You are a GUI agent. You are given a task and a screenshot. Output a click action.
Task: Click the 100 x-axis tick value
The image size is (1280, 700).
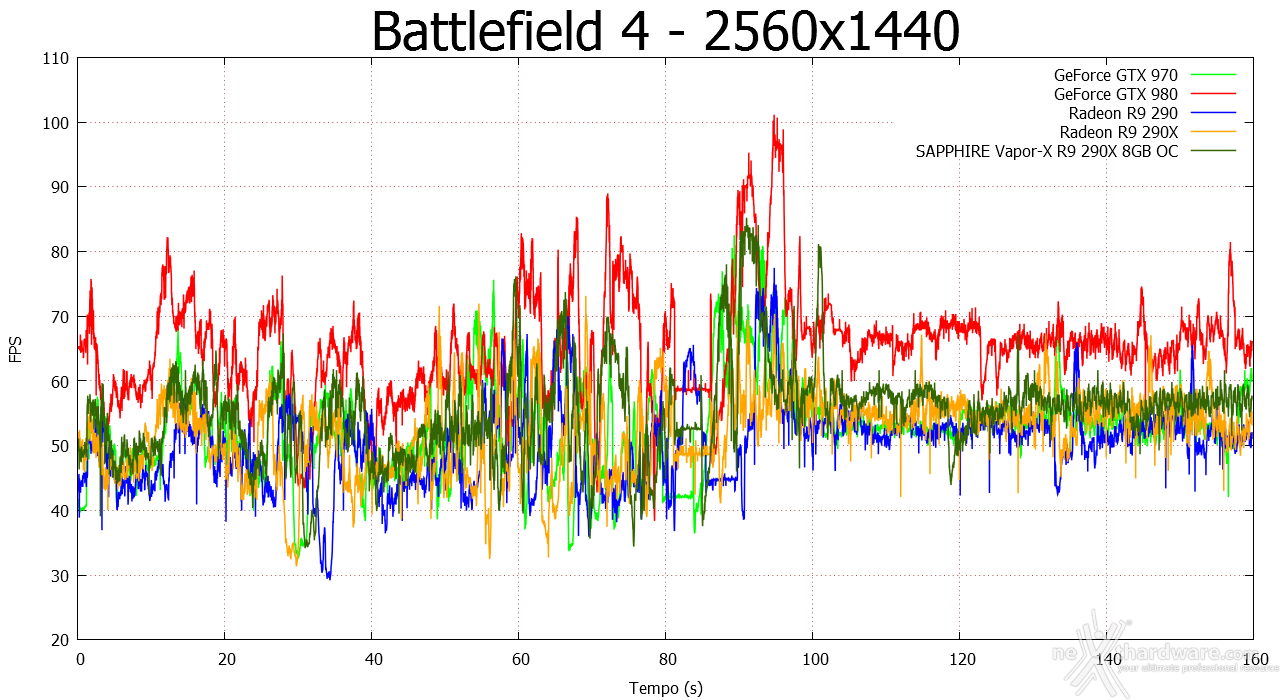[813, 660]
